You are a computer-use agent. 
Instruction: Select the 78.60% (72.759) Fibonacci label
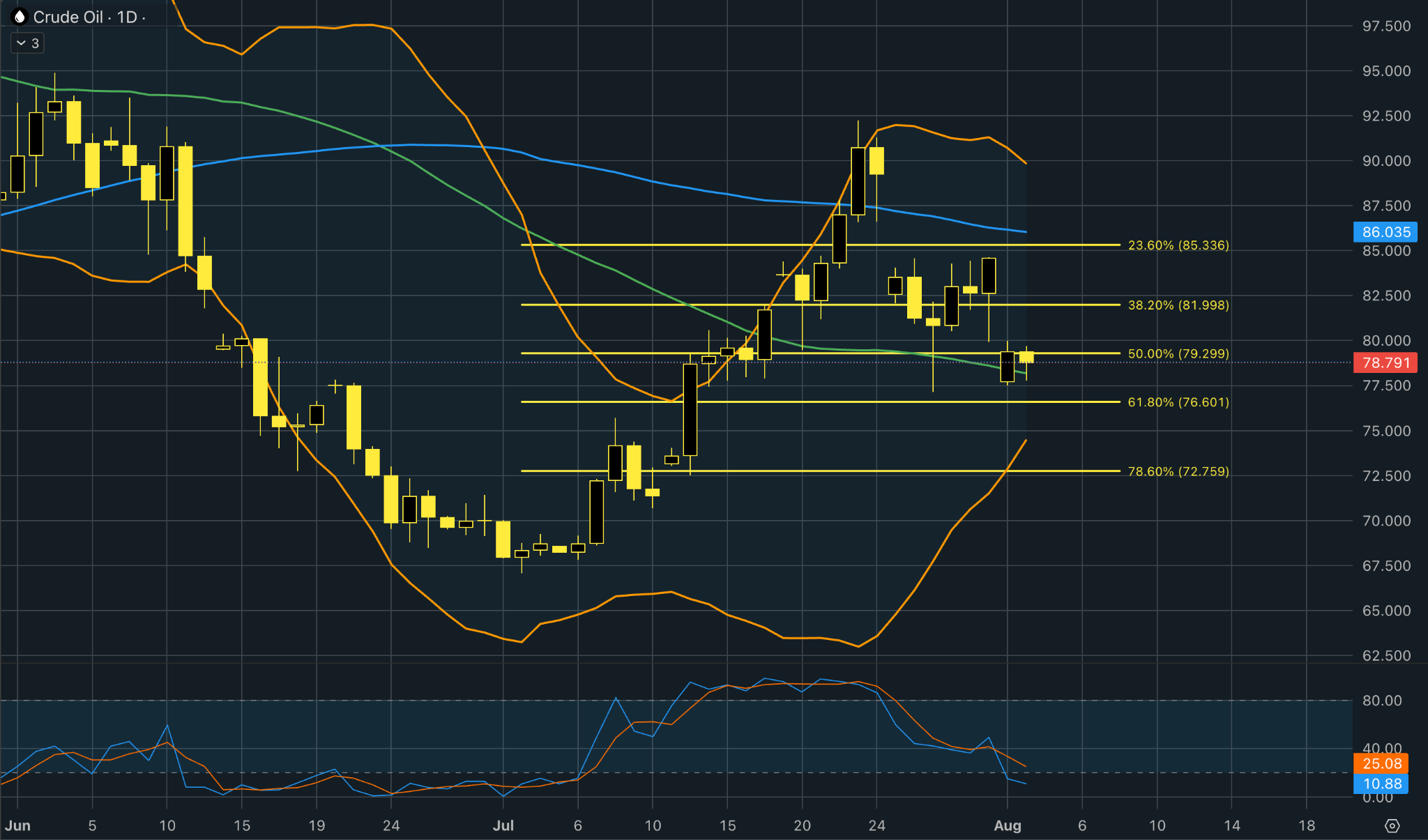point(1178,471)
